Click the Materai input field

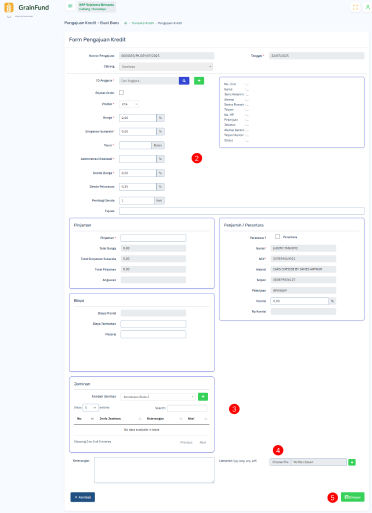(153, 334)
